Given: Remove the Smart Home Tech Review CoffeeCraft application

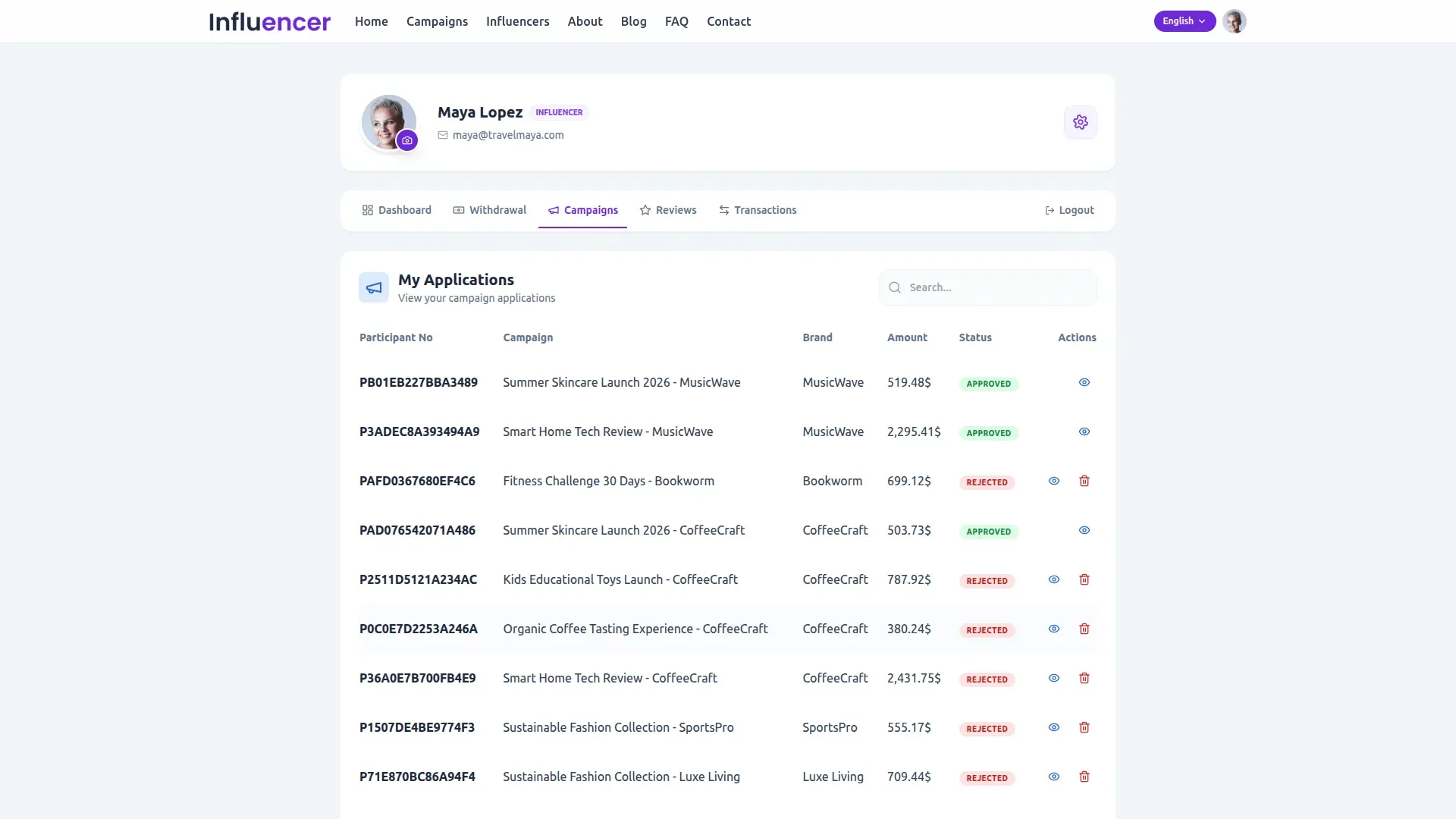Looking at the screenshot, I should [x=1084, y=678].
